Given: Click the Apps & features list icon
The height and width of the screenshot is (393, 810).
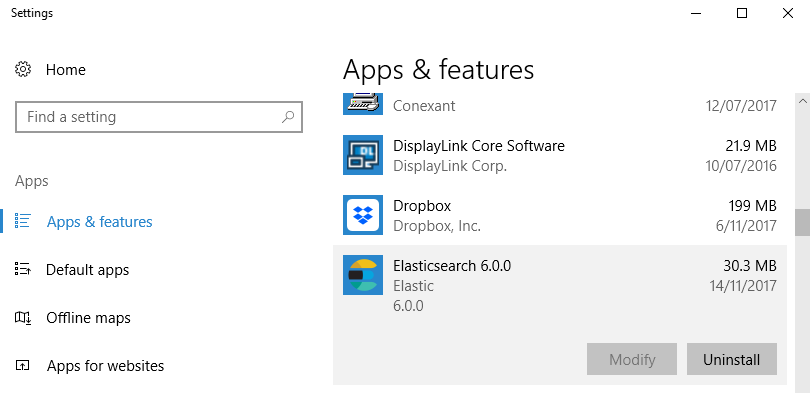Looking at the screenshot, I should [23, 221].
